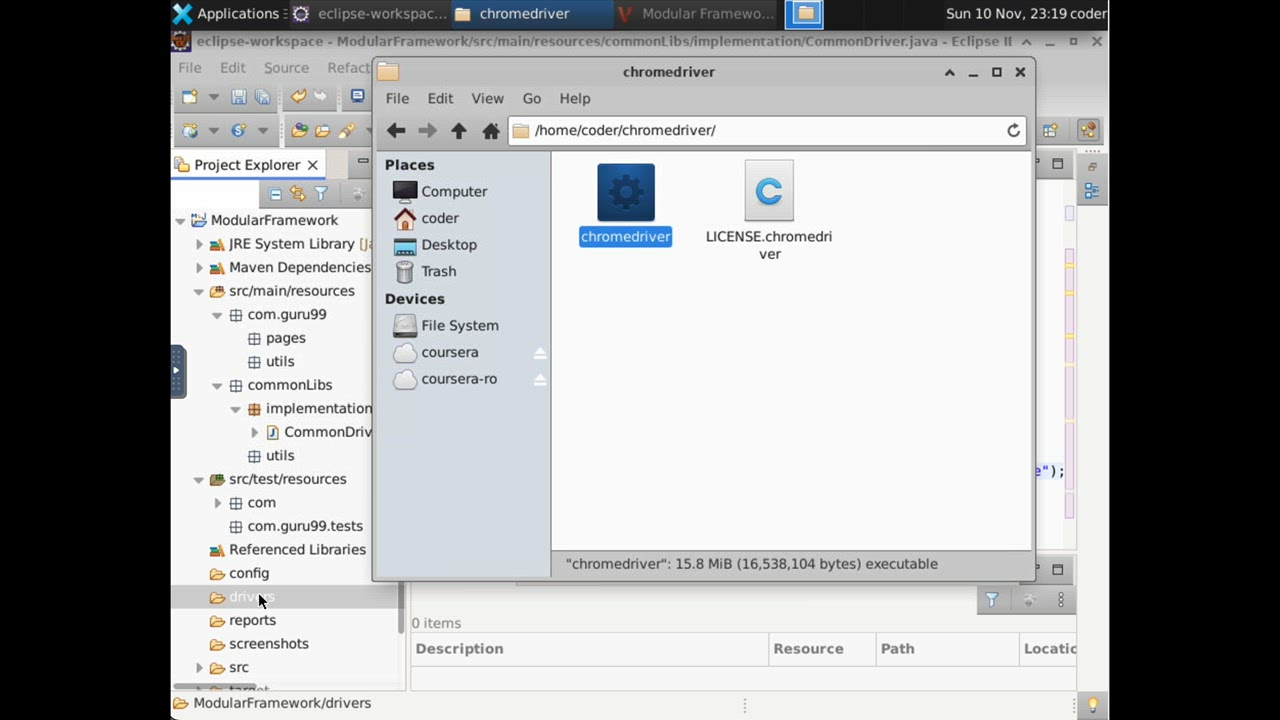Toggle Link with Editor in Project Explorer
The height and width of the screenshot is (720, 1280).
297,194
